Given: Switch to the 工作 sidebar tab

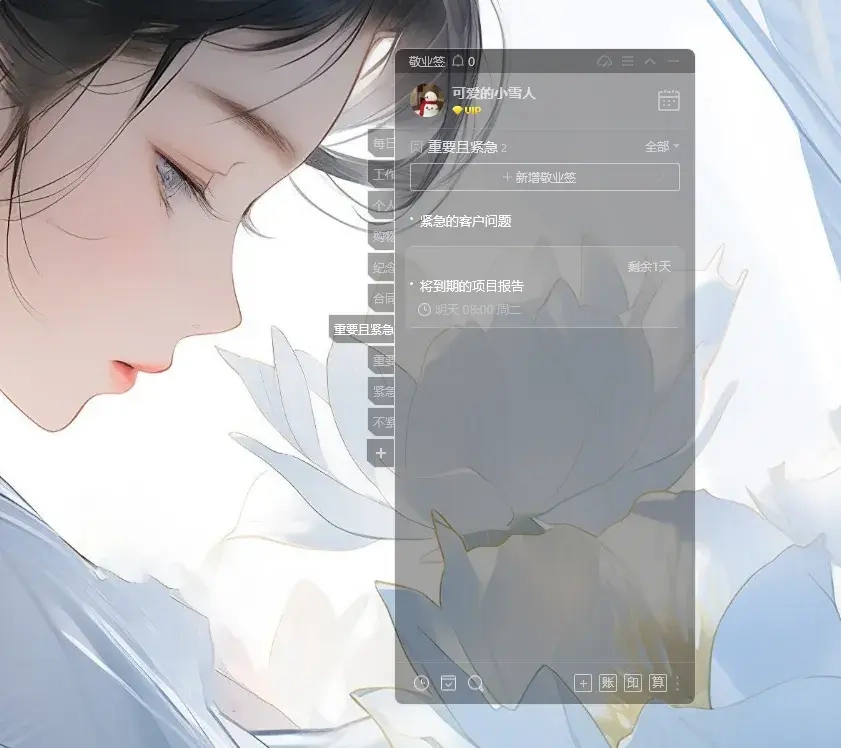Looking at the screenshot, I should pos(381,174).
